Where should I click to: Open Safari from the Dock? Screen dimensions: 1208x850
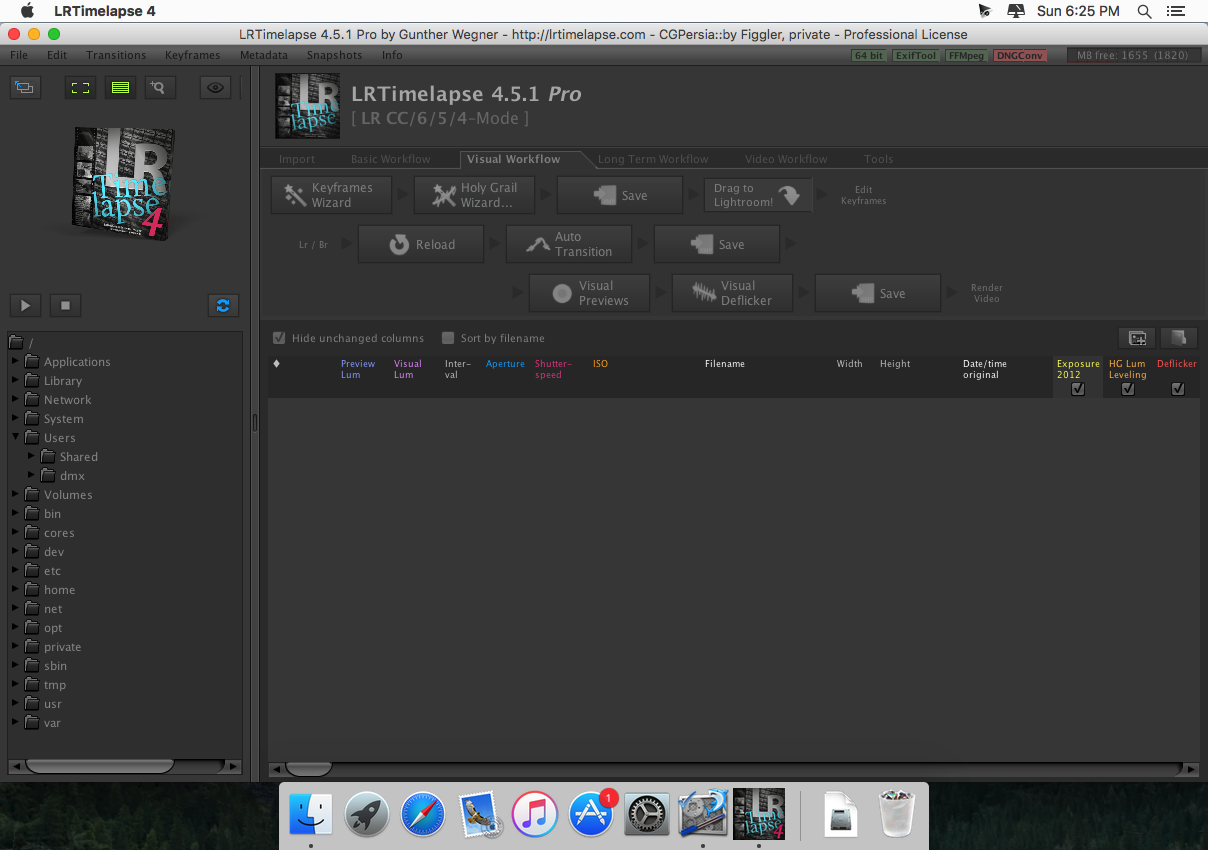coord(423,813)
